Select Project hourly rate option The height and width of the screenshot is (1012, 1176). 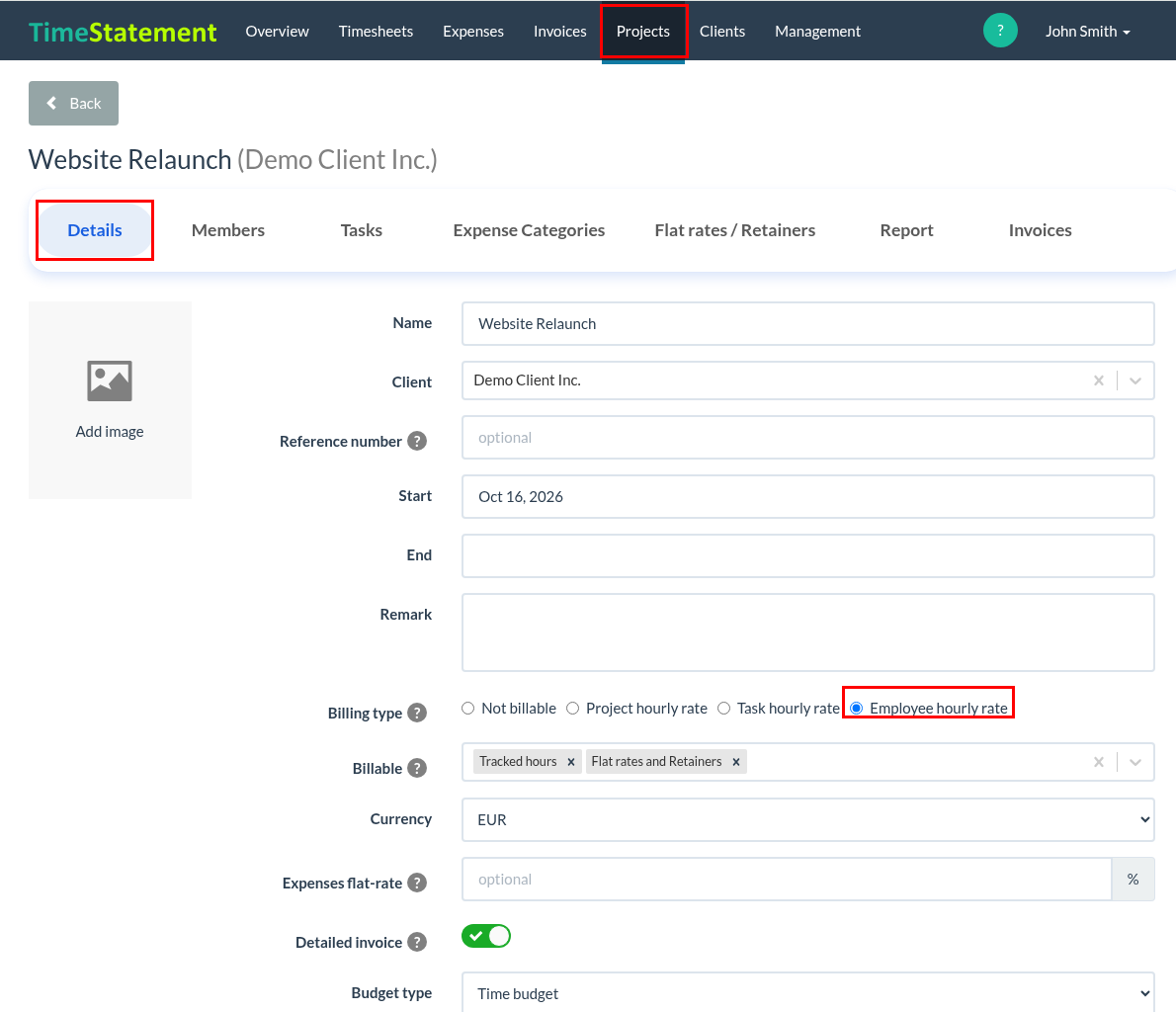573,709
